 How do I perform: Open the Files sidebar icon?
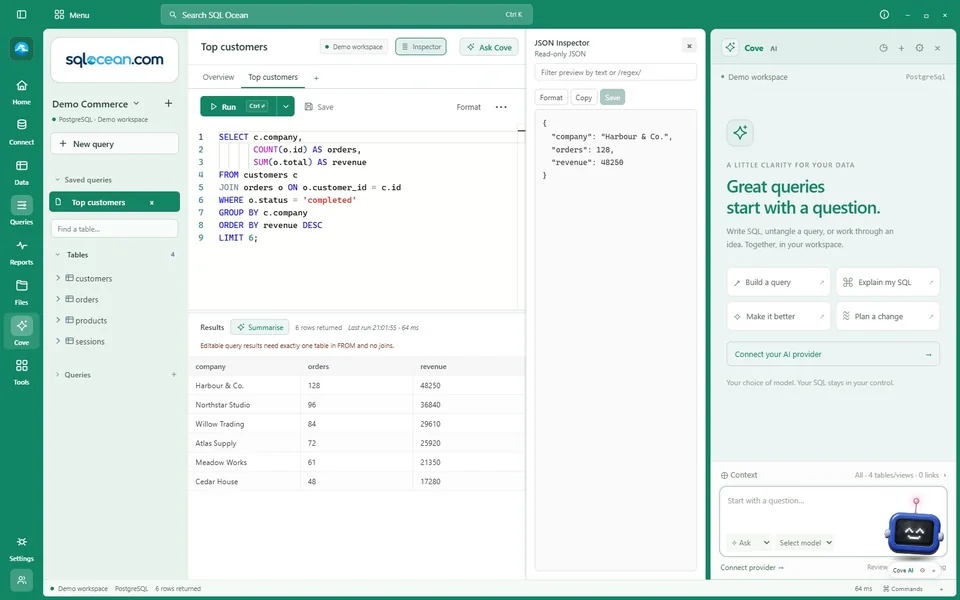pyautogui.click(x=21, y=292)
